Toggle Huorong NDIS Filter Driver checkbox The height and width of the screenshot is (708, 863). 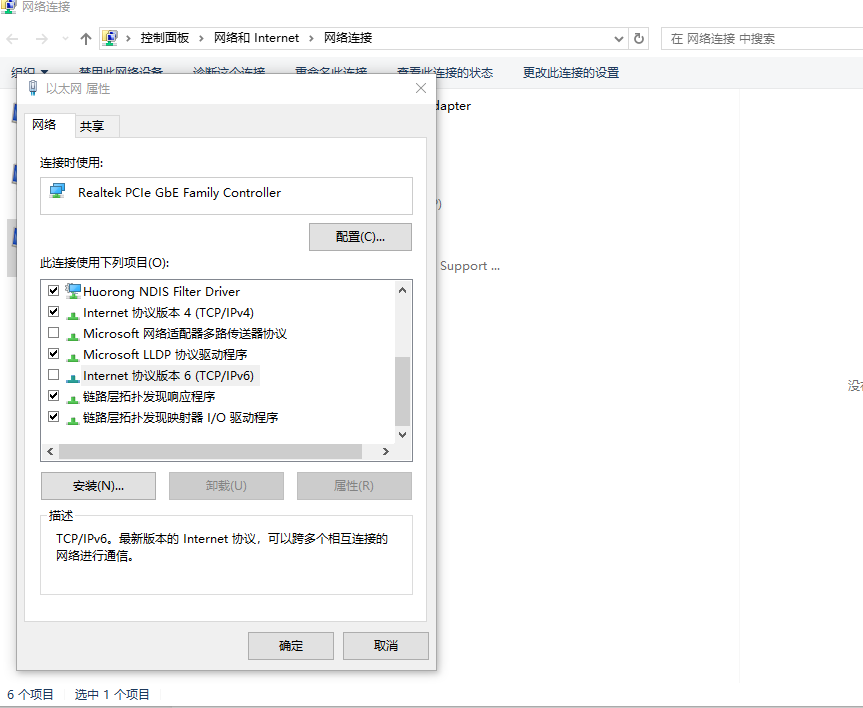(53, 291)
